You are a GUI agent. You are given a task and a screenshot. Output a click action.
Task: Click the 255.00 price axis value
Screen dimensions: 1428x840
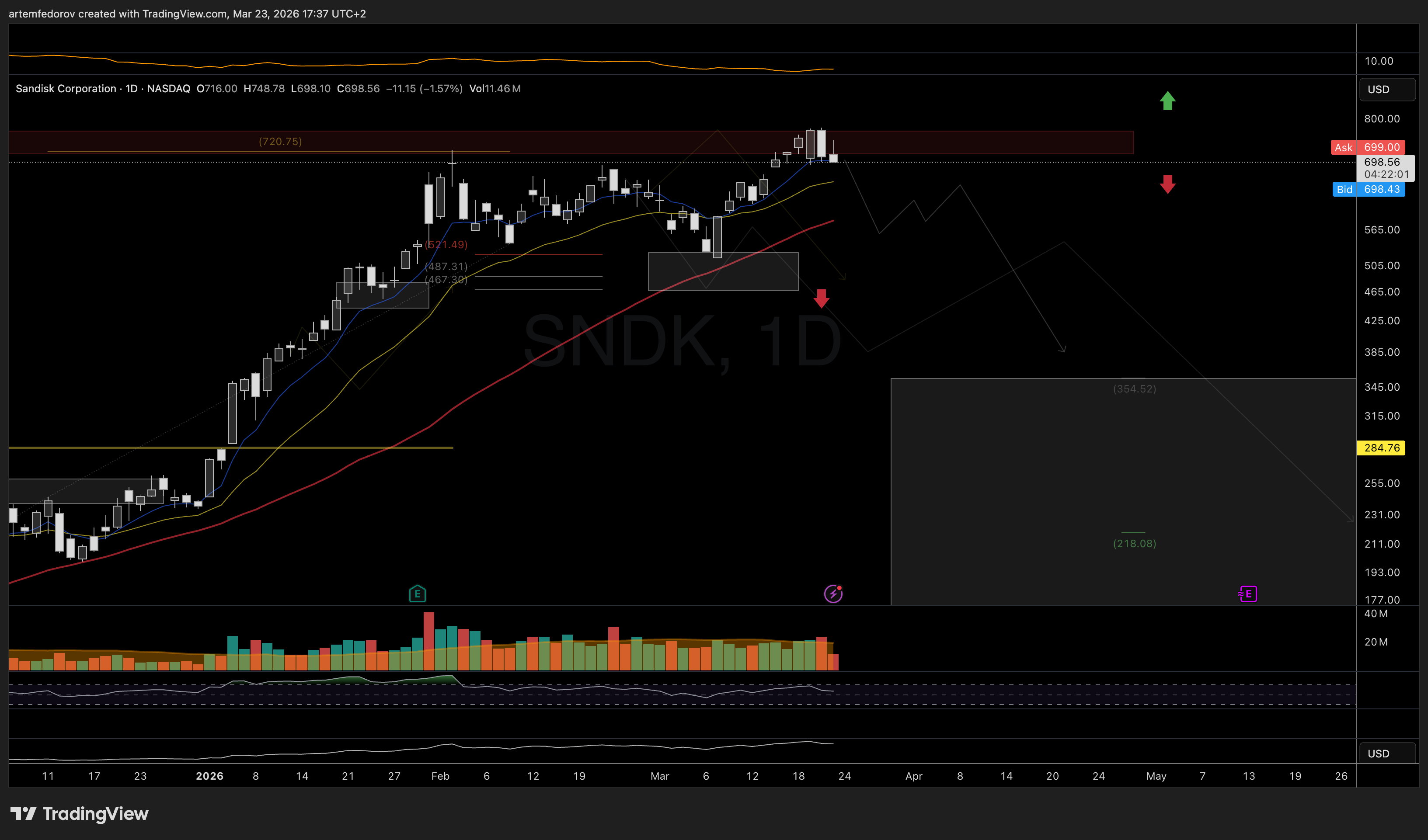1382,483
